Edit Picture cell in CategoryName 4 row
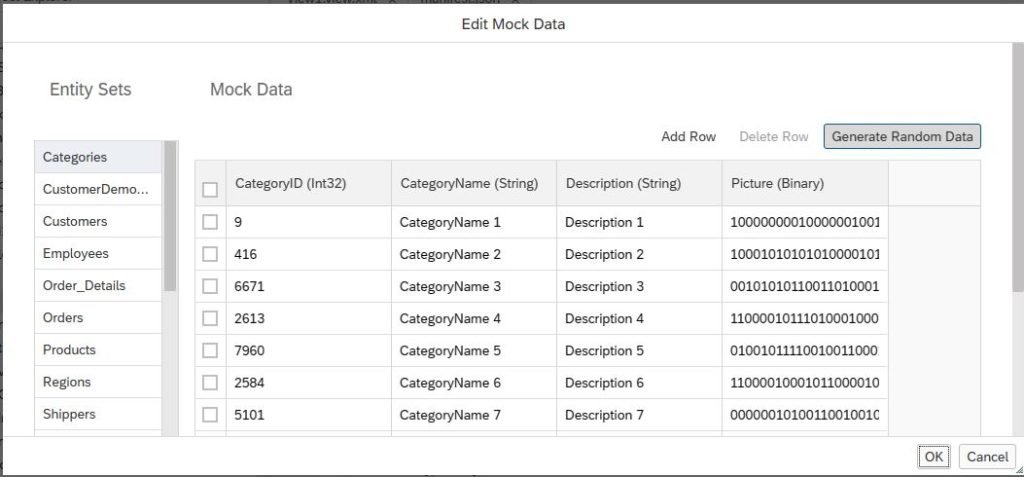The height and width of the screenshot is (477, 1024). click(x=805, y=318)
